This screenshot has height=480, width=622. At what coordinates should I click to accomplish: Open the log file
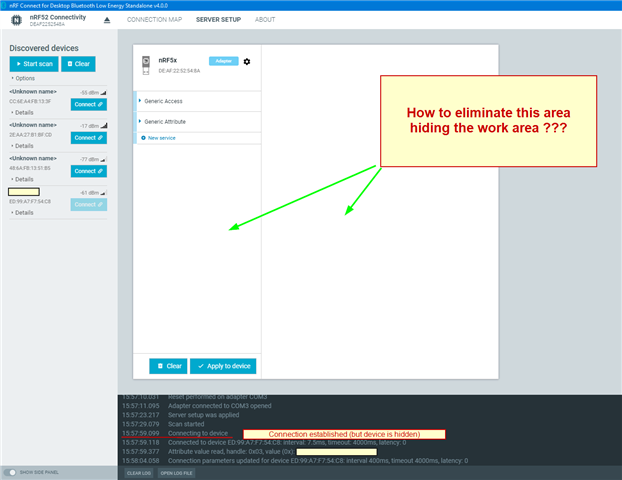click(x=177, y=473)
